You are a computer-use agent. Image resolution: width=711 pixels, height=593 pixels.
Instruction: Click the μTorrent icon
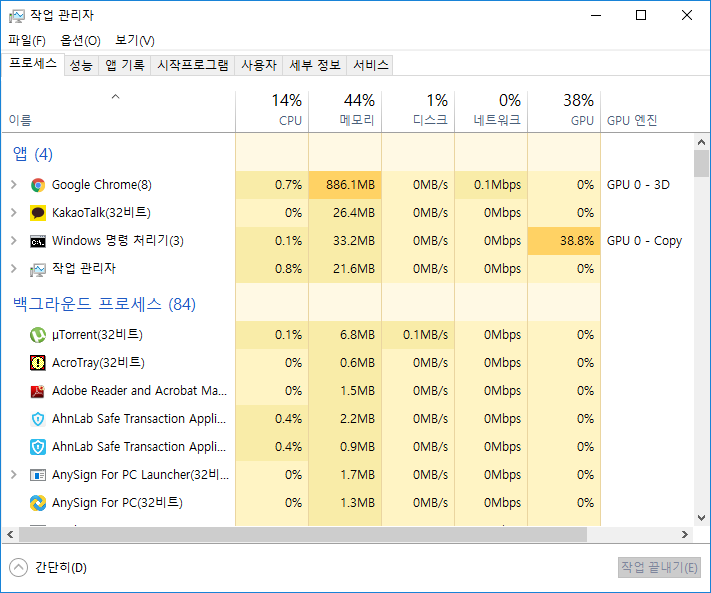38,335
